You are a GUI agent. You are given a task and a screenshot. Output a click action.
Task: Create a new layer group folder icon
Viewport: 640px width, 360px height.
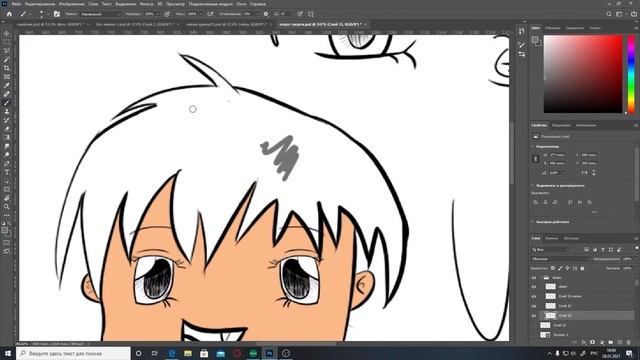611,342
